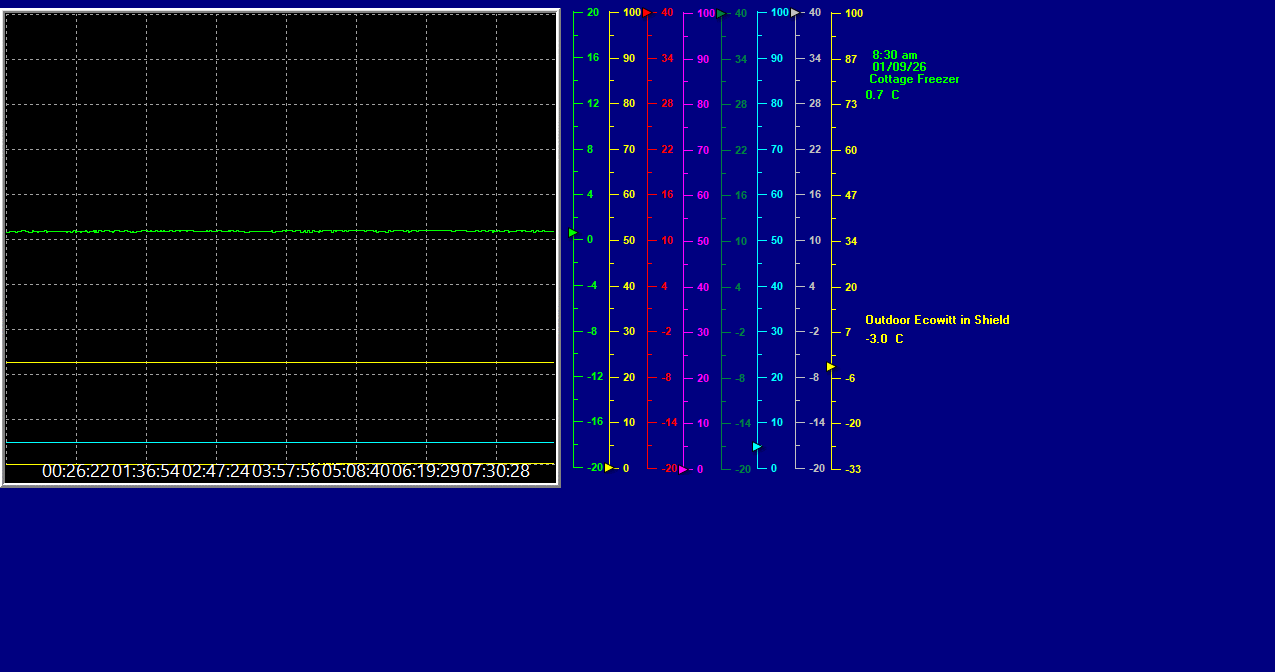Click the 73 tick on the rightmost yellow scale
The width and height of the screenshot is (1275, 672).
[x=851, y=104]
